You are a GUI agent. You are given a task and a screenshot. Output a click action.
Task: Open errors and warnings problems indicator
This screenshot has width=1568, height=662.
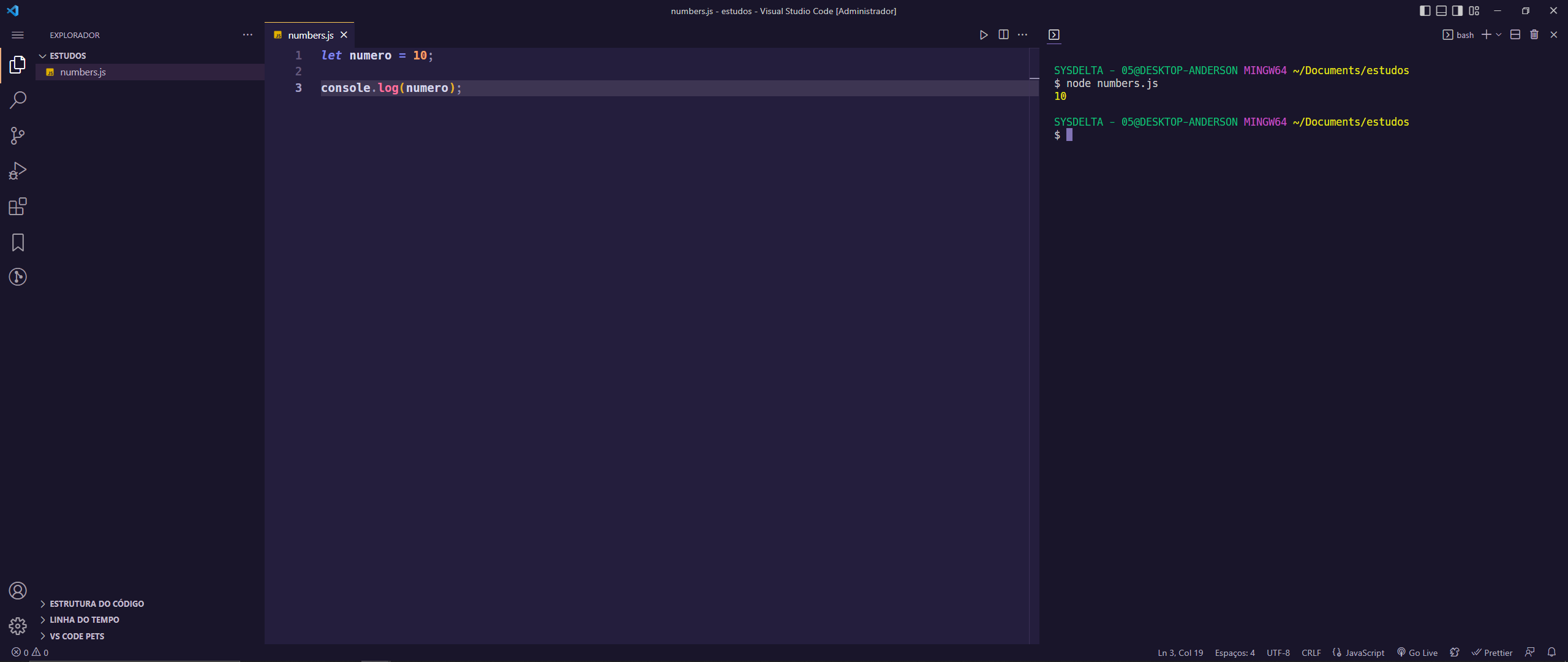click(x=30, y=653)
